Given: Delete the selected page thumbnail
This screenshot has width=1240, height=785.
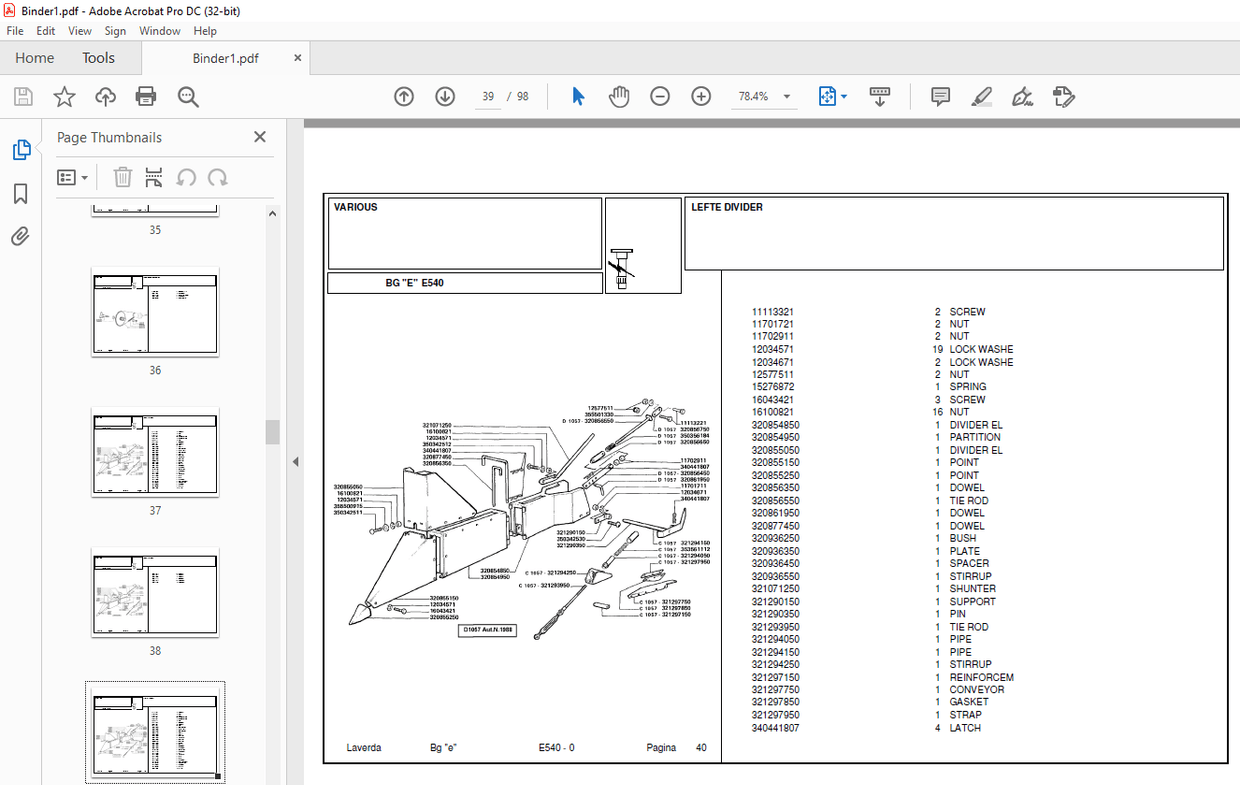Looking at the screenshot, I should coord(122,177).
